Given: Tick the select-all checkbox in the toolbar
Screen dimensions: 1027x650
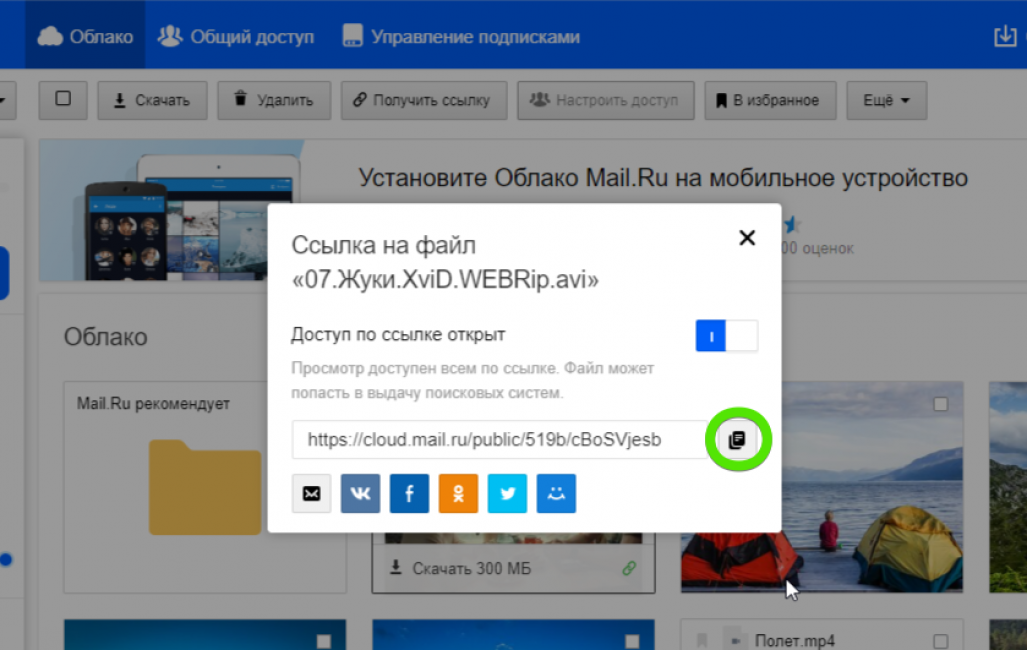Looking at the screenshot, I should click(x=63, y=99).
